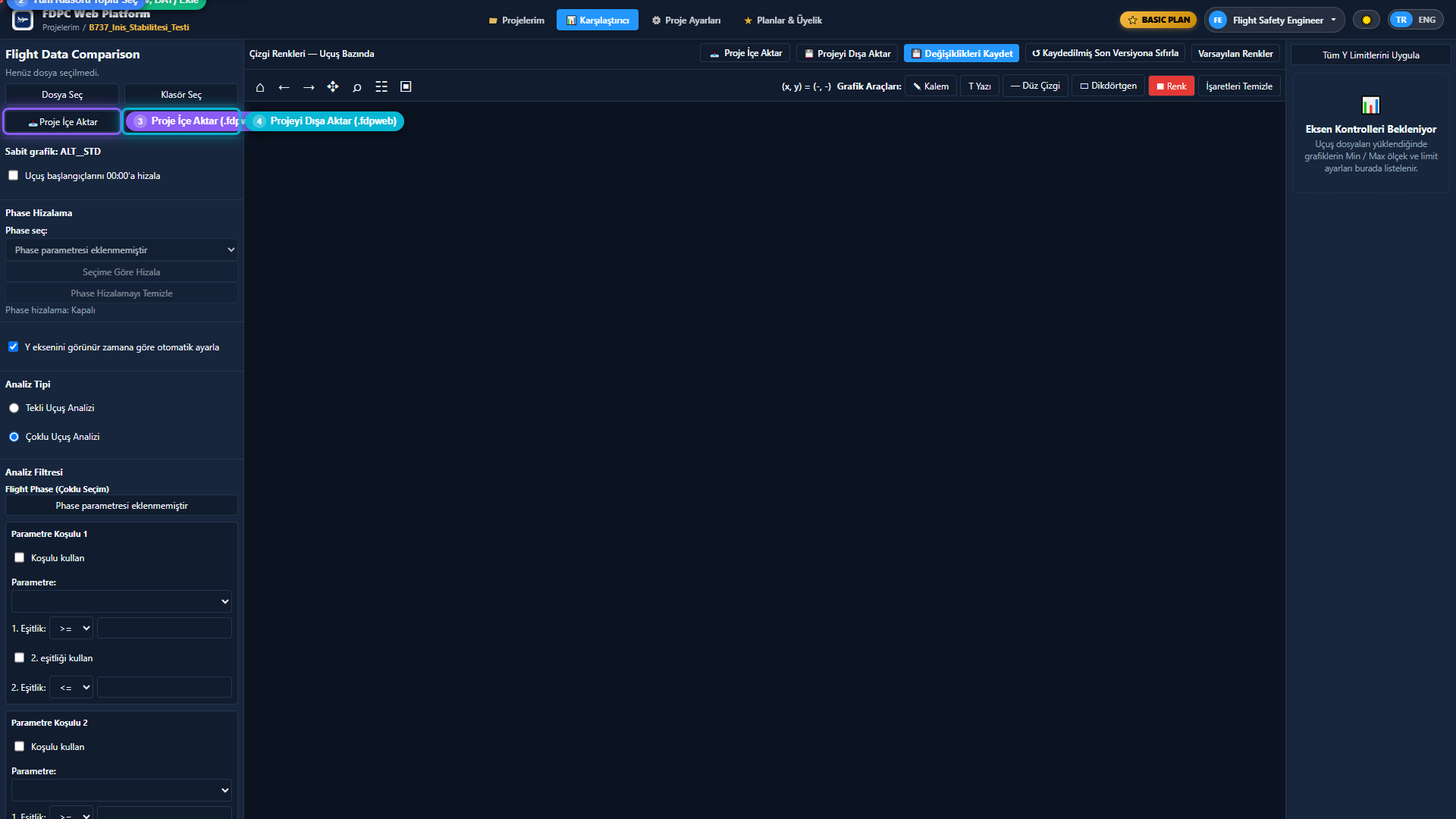Select the Düz Çizgi line tool

(1035, 86)
